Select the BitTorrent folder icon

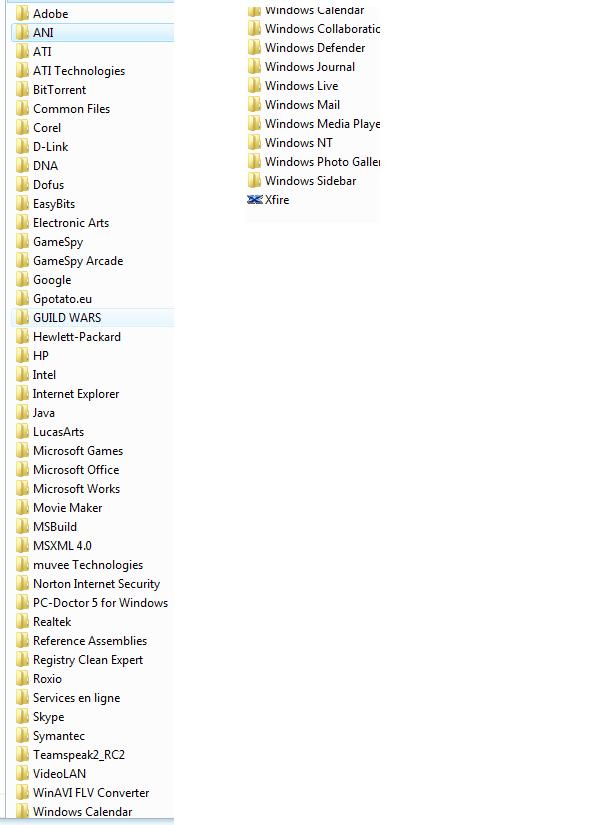(22, 89)
